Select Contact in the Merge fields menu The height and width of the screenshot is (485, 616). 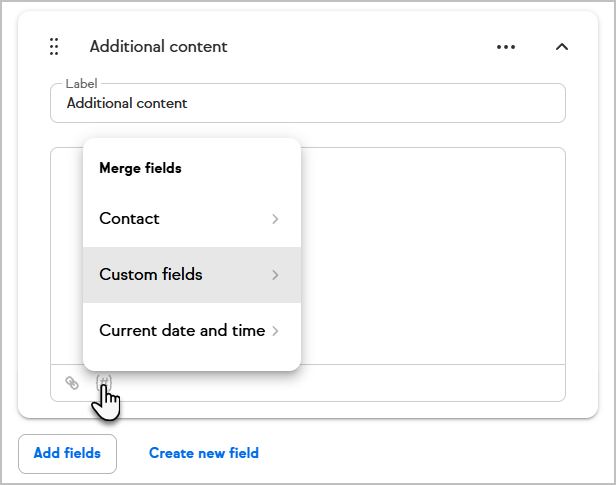coord(130,219)
